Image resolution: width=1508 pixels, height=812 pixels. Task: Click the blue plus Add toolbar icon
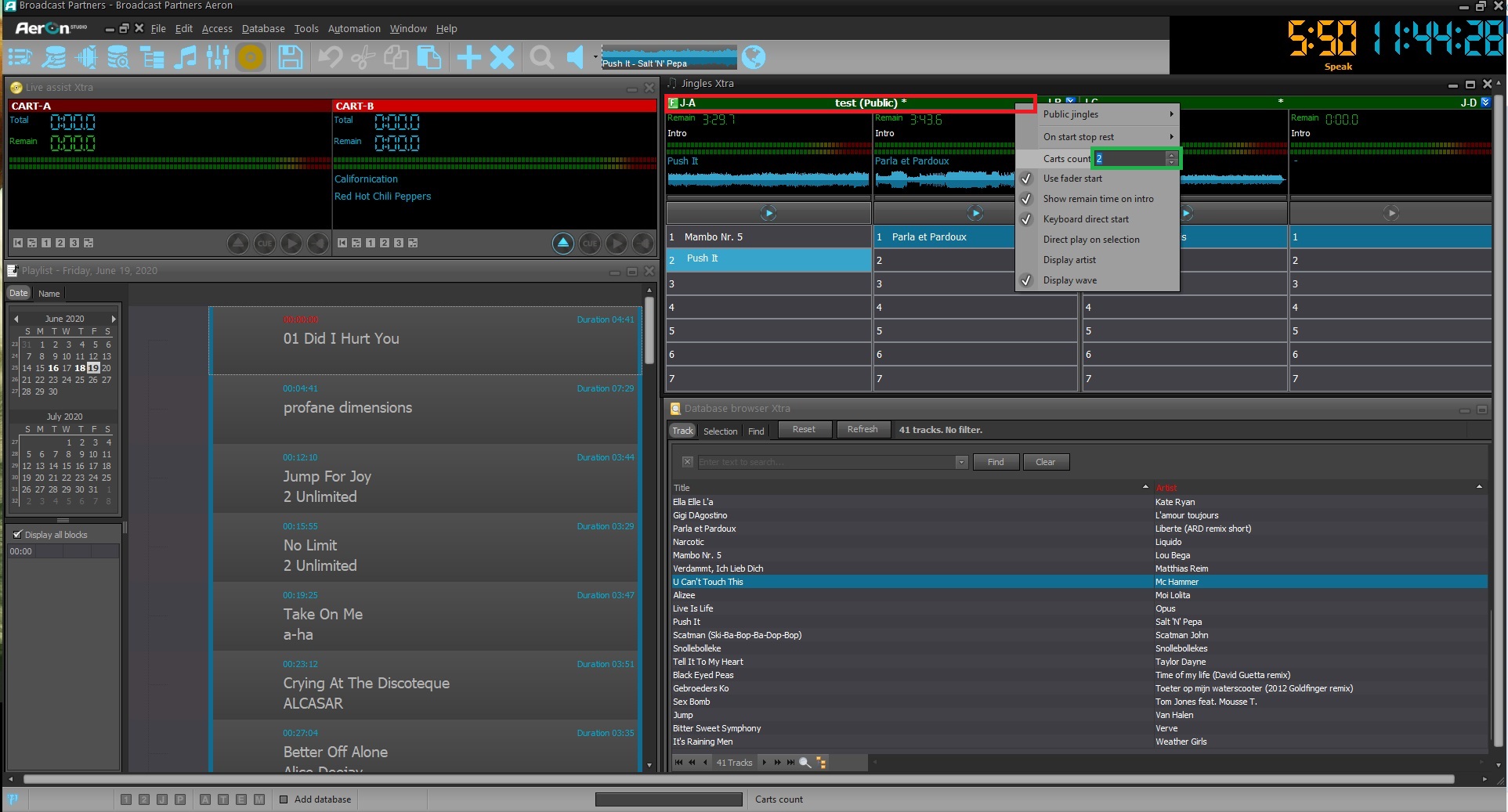[468, 57]
